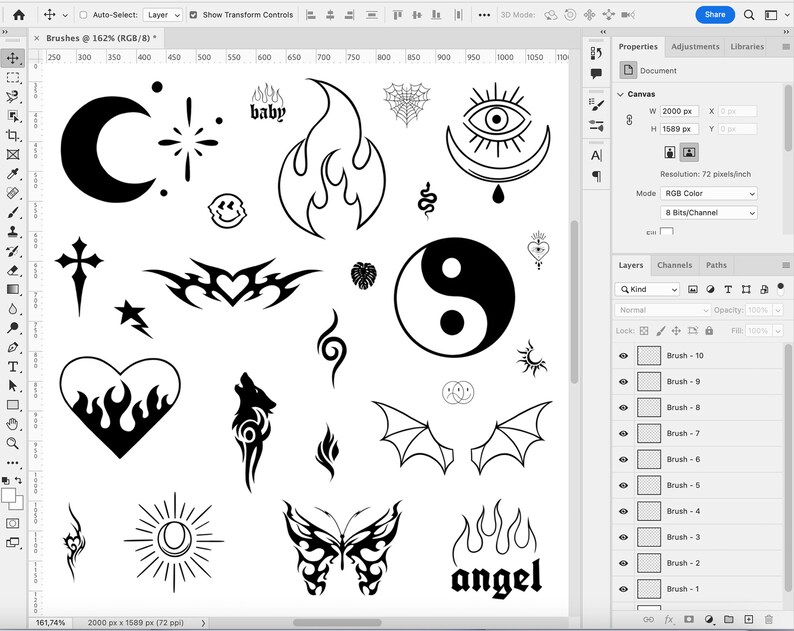Open the Auto-Select Layer dropdown
The height and width of the screenshot is (631, 794).
pos(163,15)
